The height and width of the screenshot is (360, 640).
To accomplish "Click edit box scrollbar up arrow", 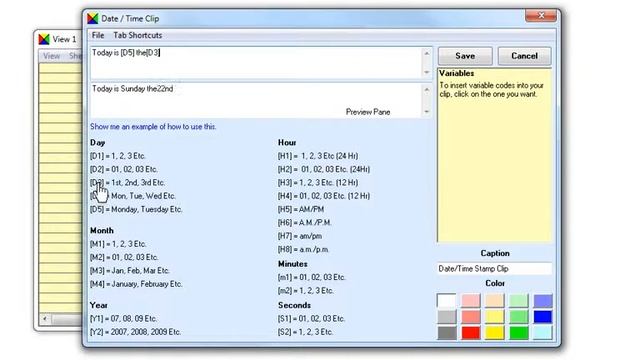I will tap(427, 53).
